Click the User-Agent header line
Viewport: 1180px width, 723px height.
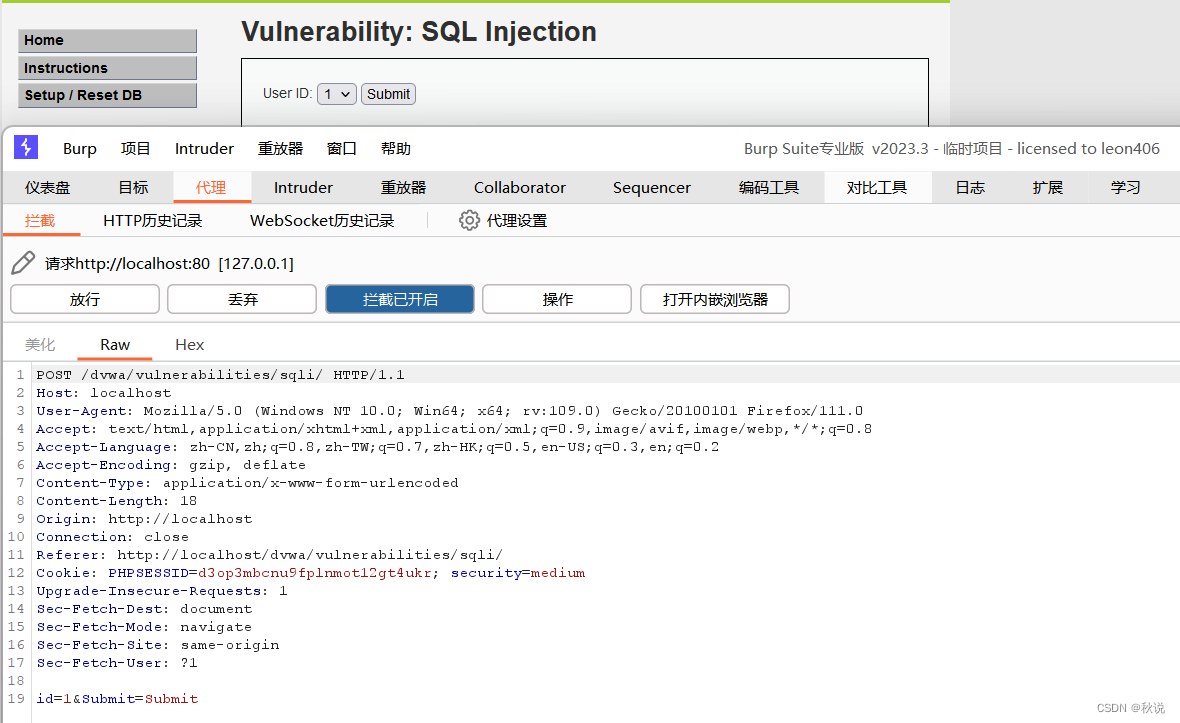(449, 411)
